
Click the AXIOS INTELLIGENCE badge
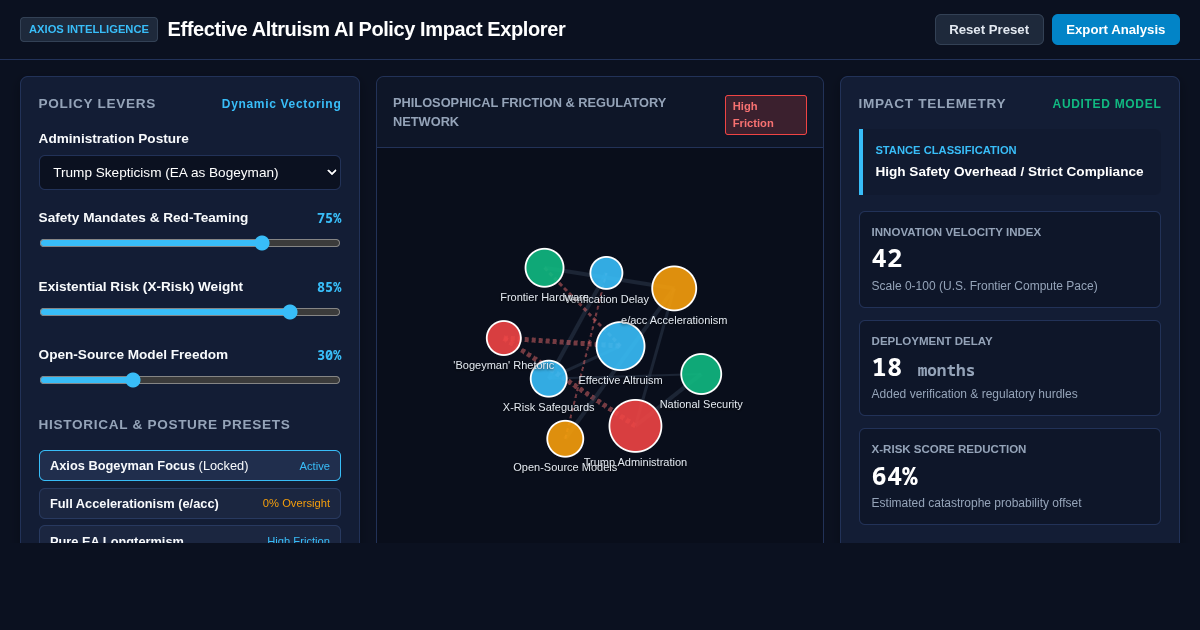tap(89, 29)
